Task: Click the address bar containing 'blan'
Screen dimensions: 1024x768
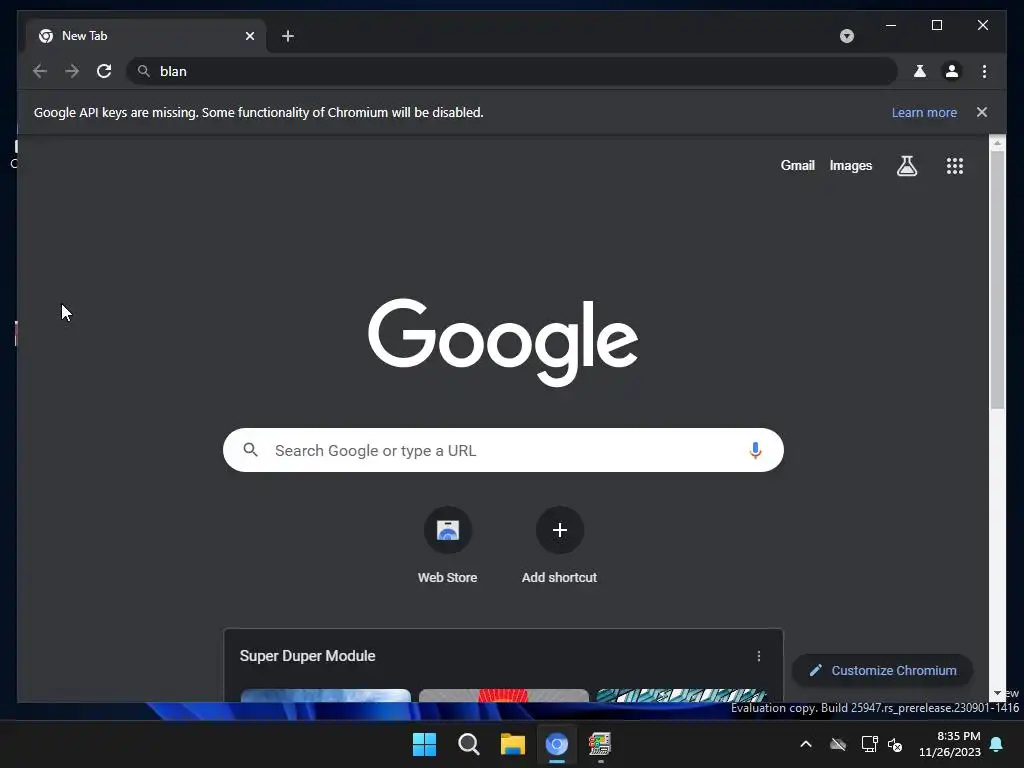Action: [512, 71]
